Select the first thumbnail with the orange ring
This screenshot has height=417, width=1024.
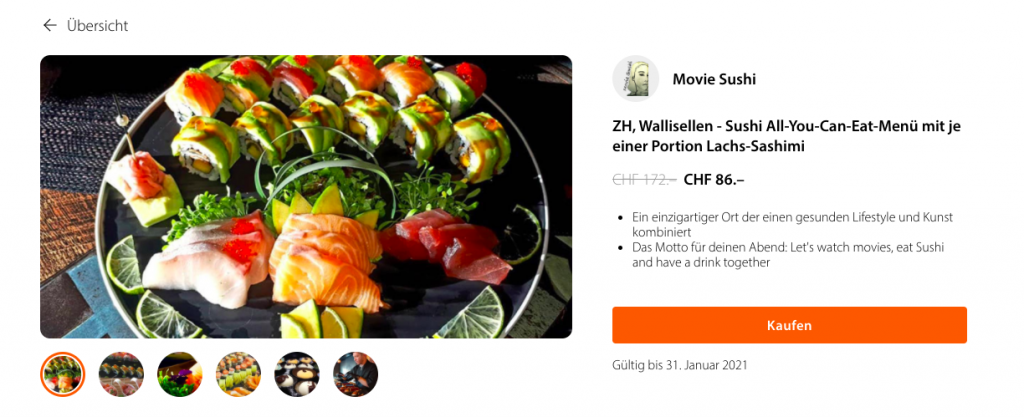click(63, 374)
